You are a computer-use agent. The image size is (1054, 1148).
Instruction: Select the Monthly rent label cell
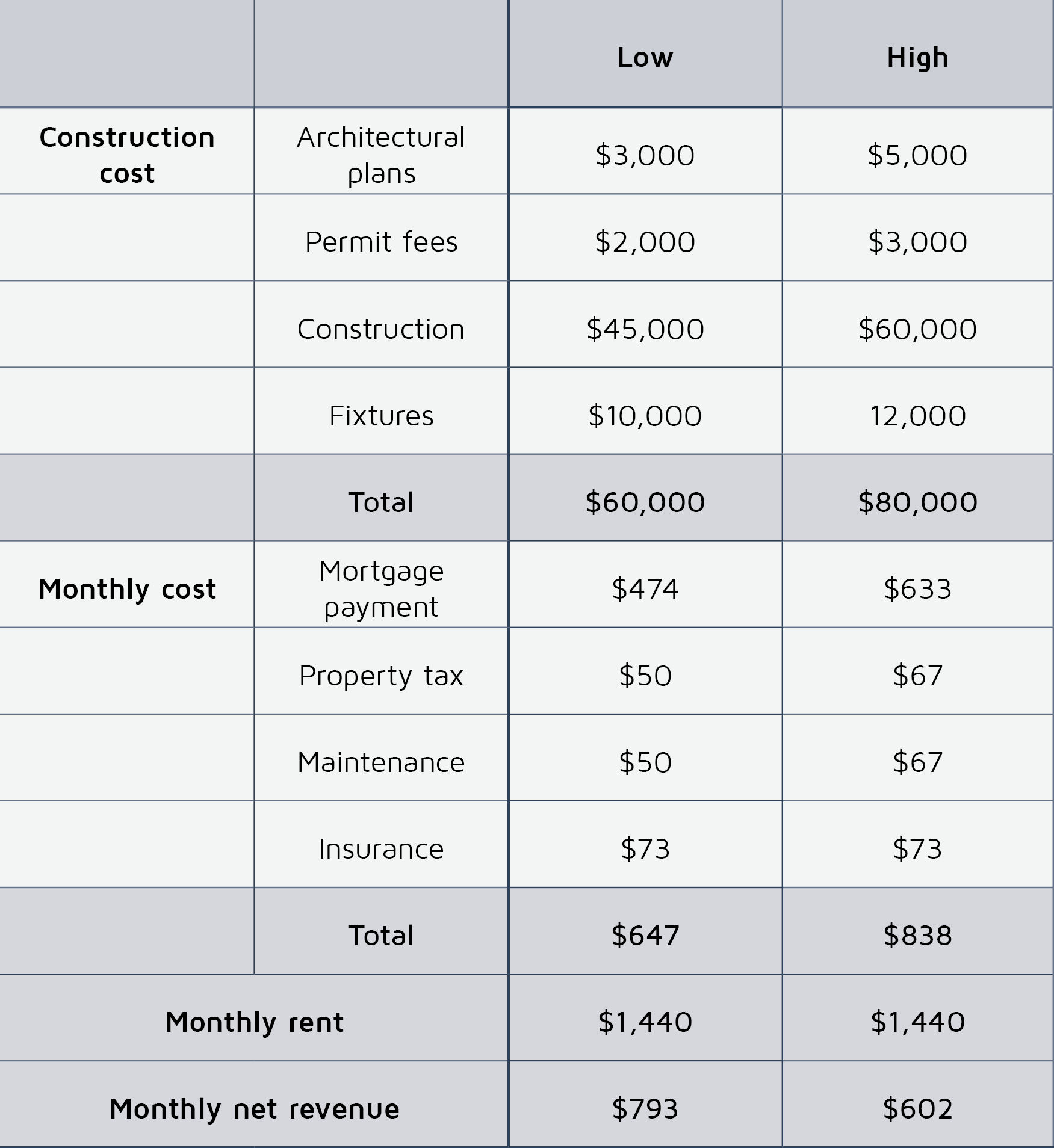pyautogui.click(x=254, y=1022)
